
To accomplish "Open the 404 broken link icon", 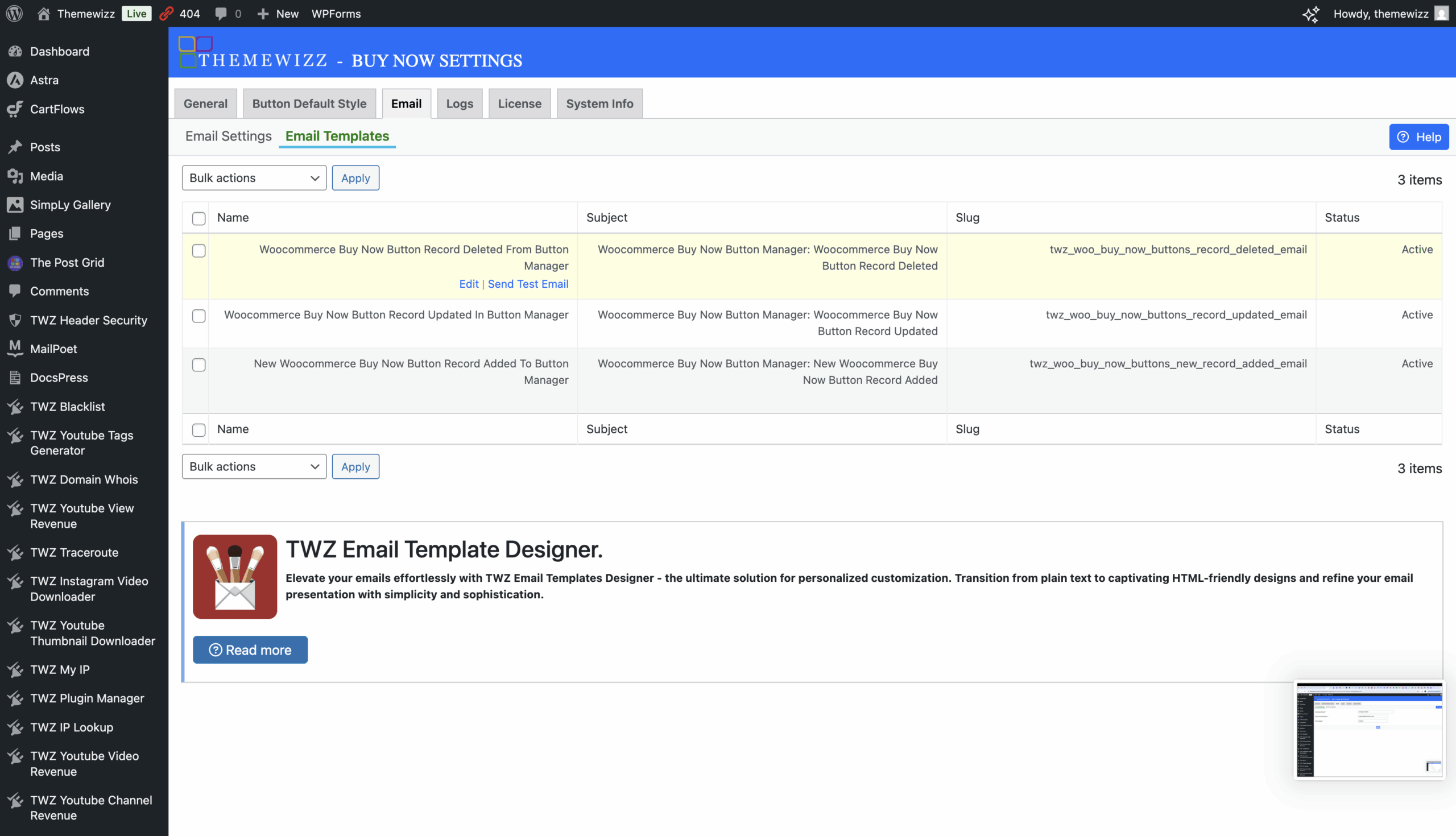I will pyautogui.click(x=167, y=13).
